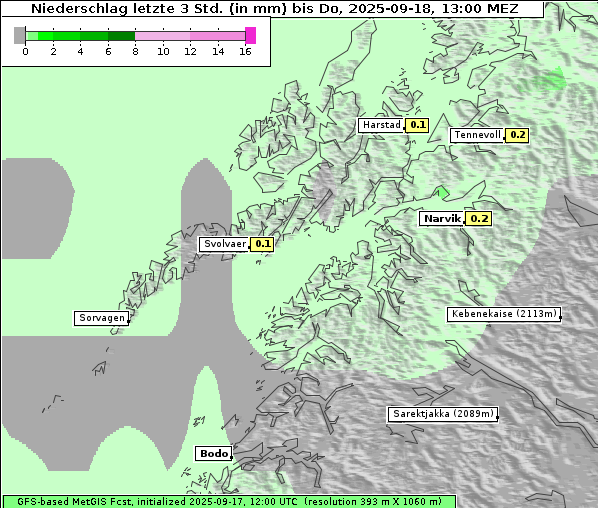The height and width of the screenshot is (508, 598).
Task: Click the dark green 6-8 mm legend segment
Action: pos(121,36)
